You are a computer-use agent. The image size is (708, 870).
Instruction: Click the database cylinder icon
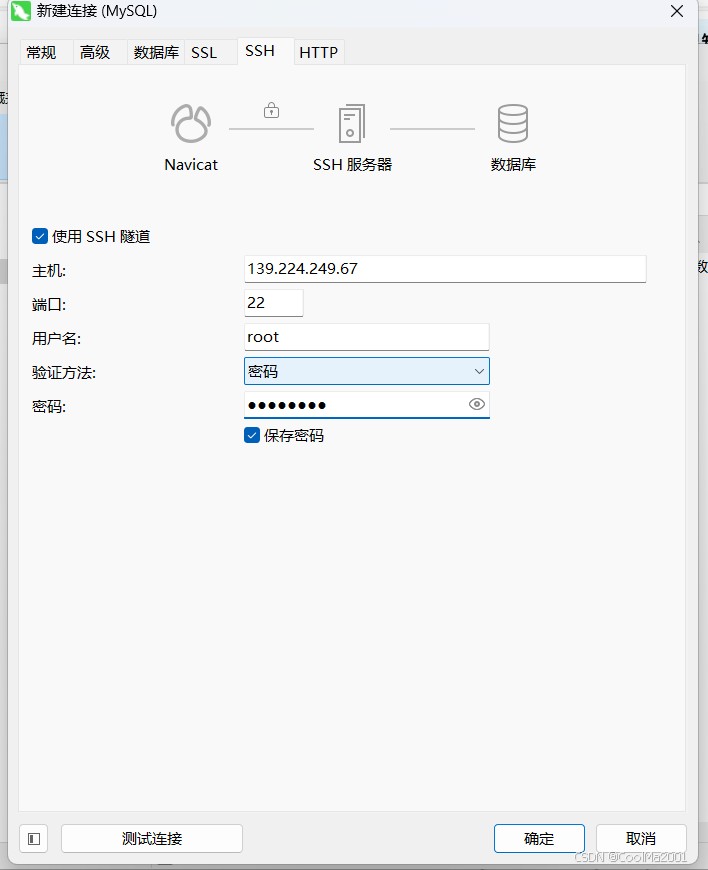tap(513, 123)
